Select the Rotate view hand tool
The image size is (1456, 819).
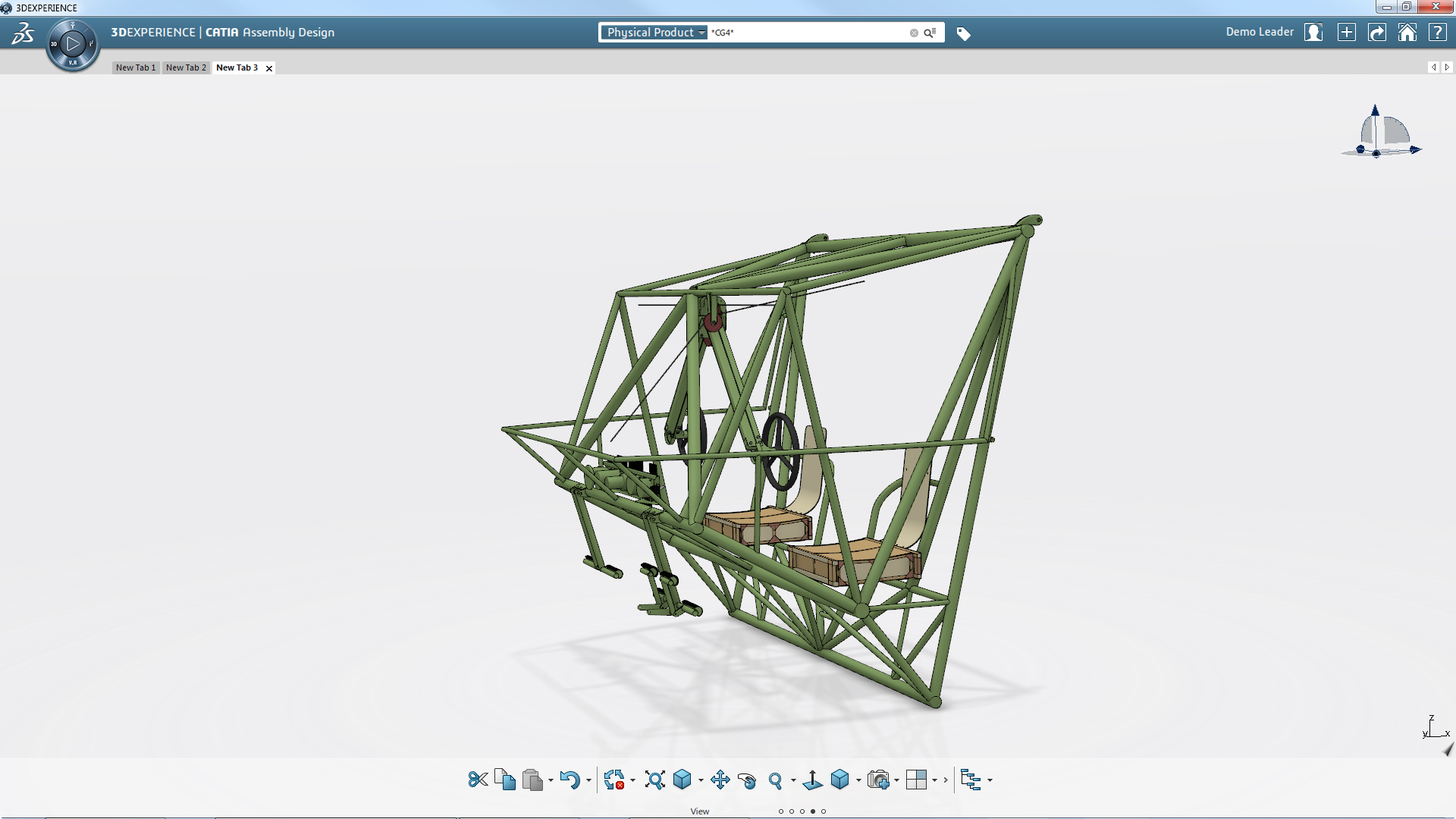(747, 780)
